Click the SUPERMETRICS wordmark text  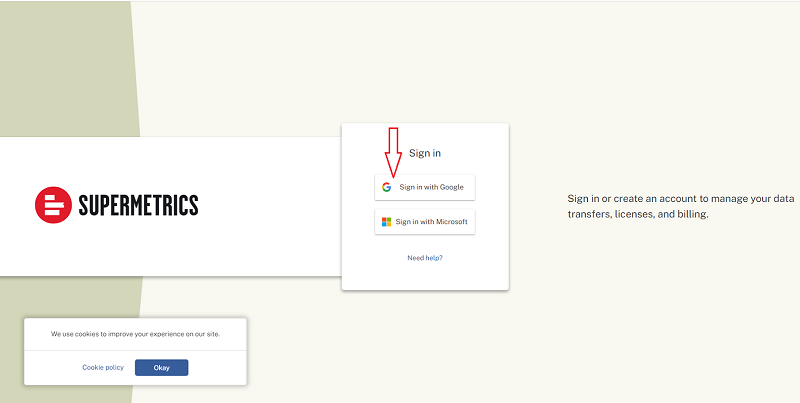(x=138, y=205)
